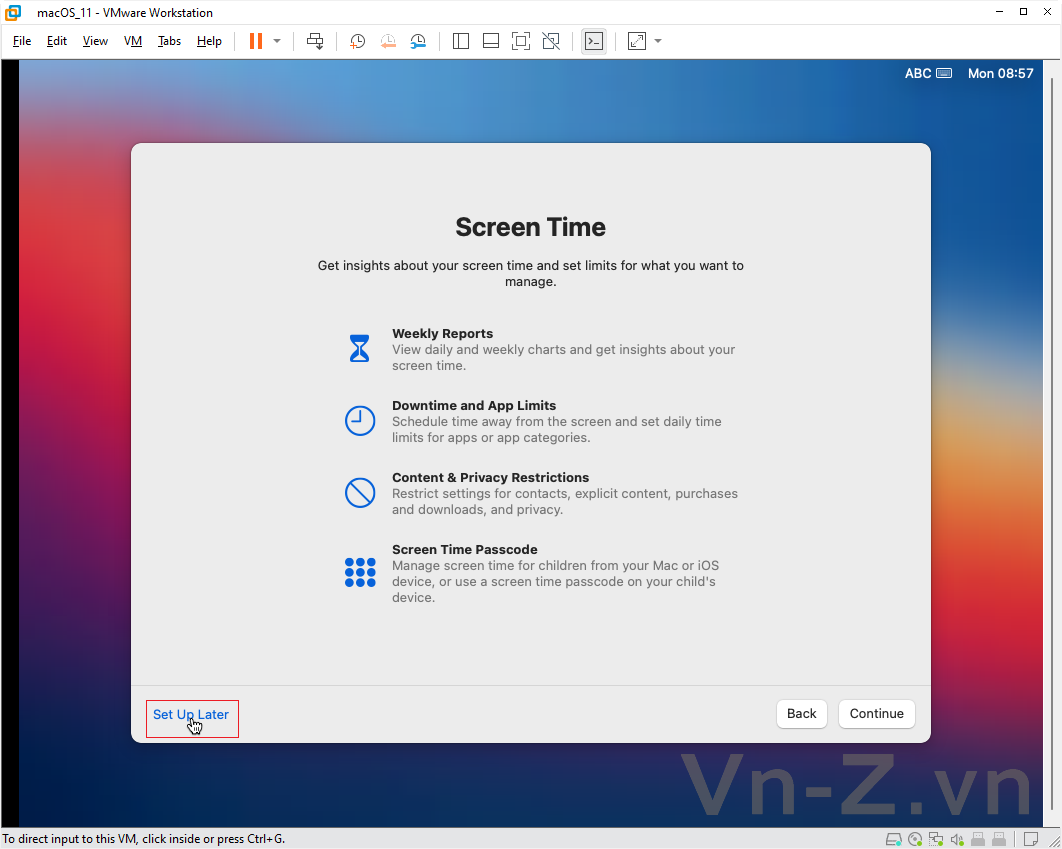The image size is (1062, 849).
Task: Click the CD/DVD drive status bar icon
Action: pyautogui.click(x=914, y=840)
